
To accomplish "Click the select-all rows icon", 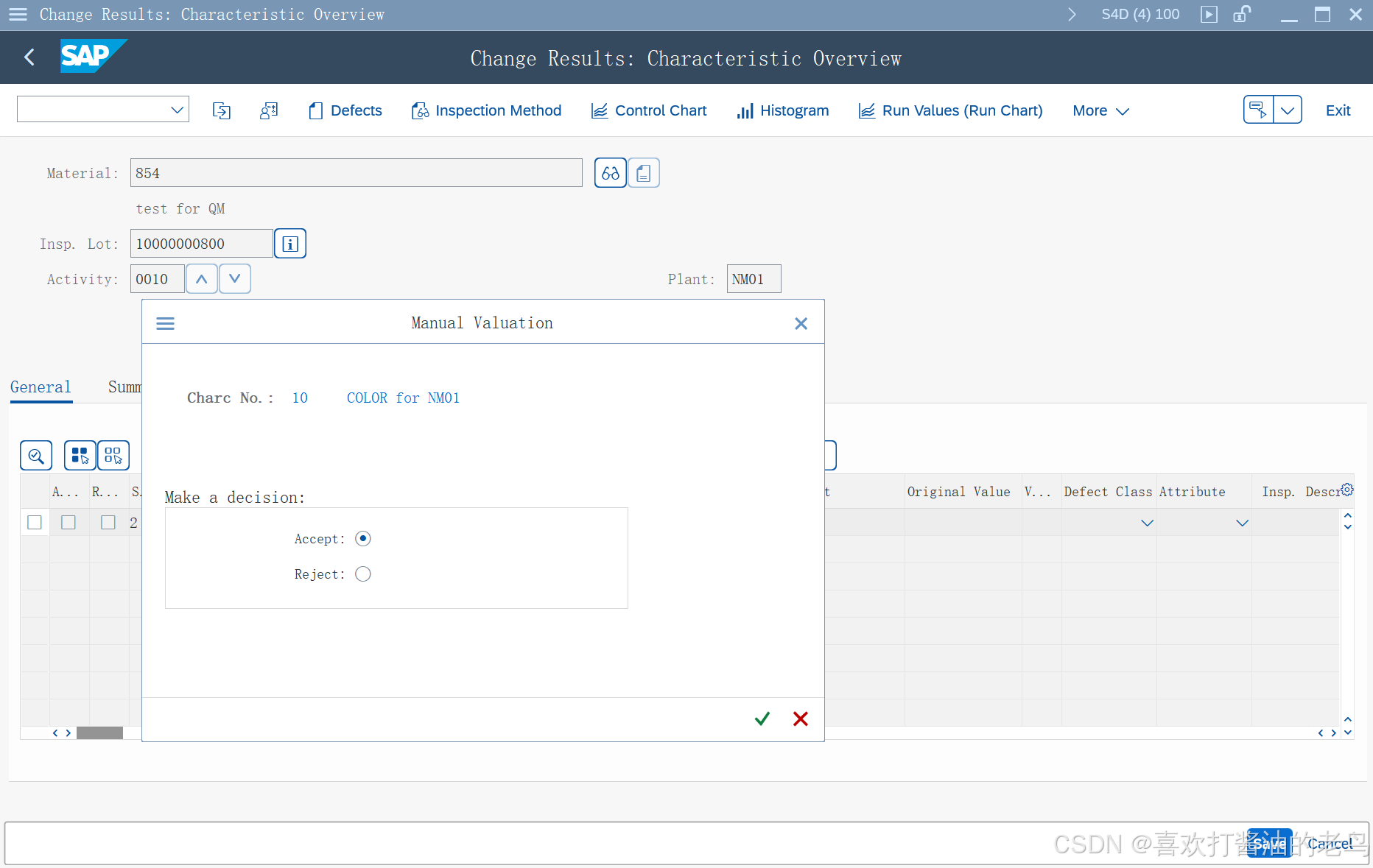I will click(80, 455).
